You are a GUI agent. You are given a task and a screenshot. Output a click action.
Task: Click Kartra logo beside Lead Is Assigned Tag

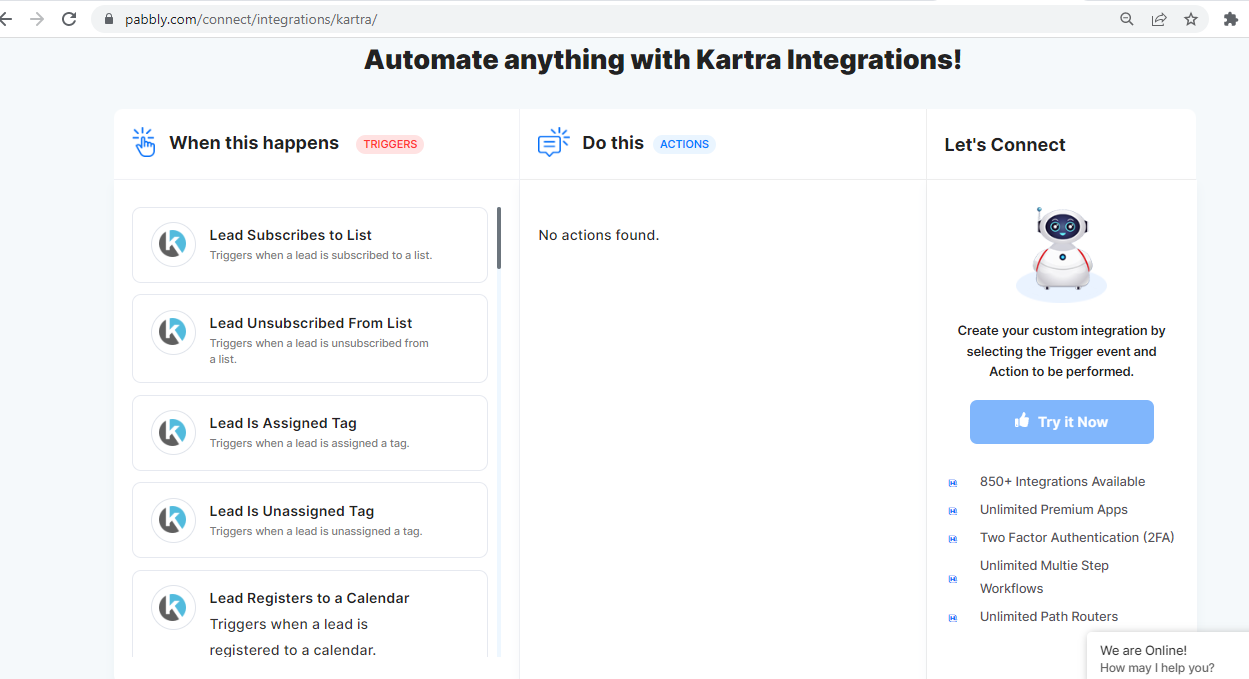173,432
